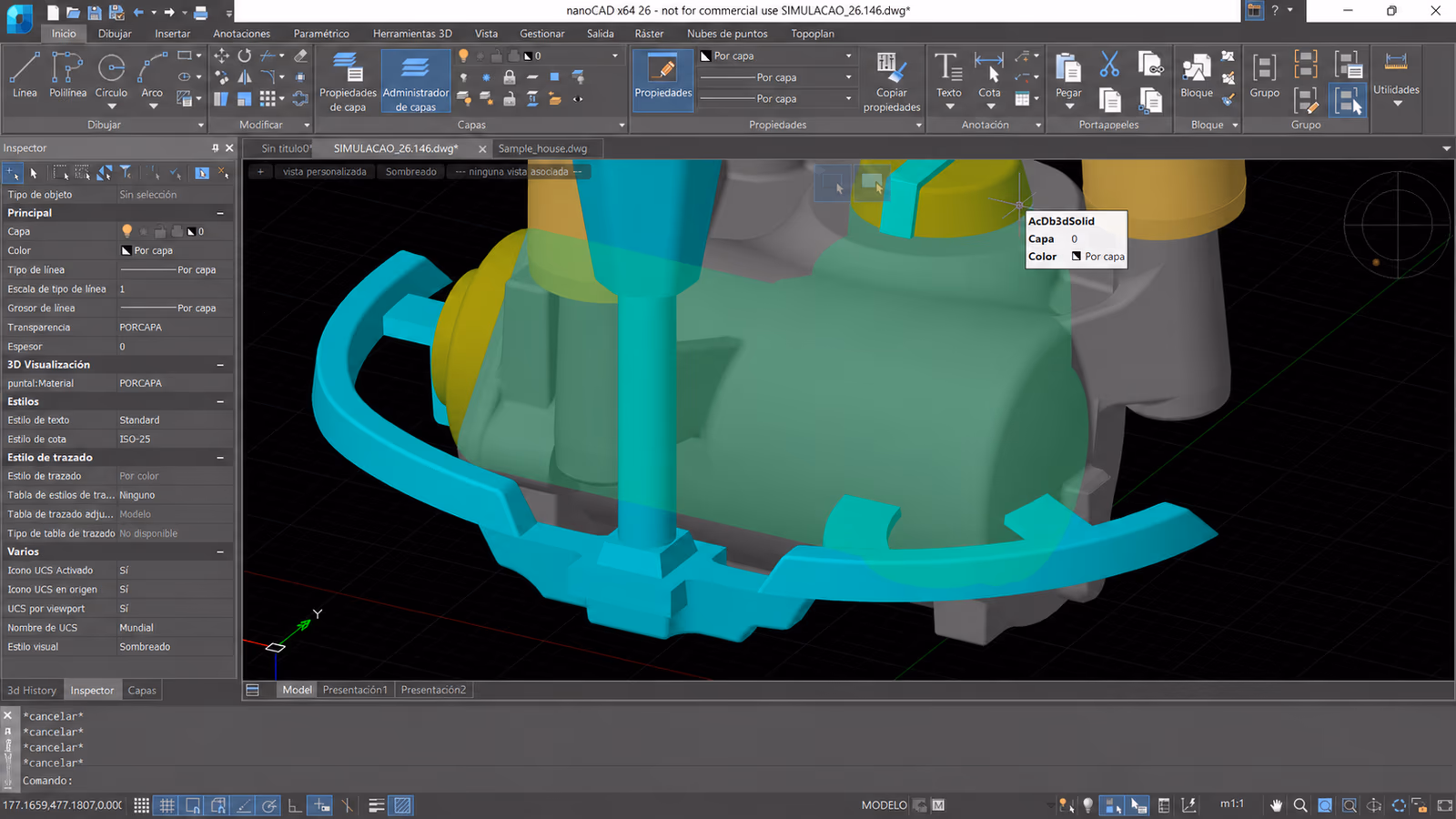Screen dimensions: 1456x819
Task: Open the lineweight Por capa dropdown
Action: pyautogui.click(x=848, y=98)
